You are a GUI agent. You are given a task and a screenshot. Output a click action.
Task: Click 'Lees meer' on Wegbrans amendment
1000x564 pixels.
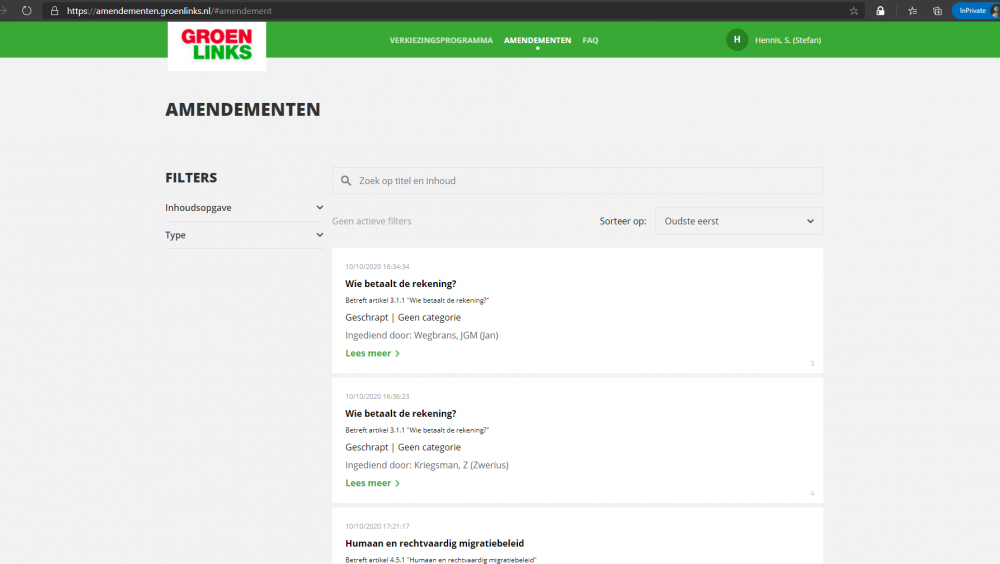(372, 353)
